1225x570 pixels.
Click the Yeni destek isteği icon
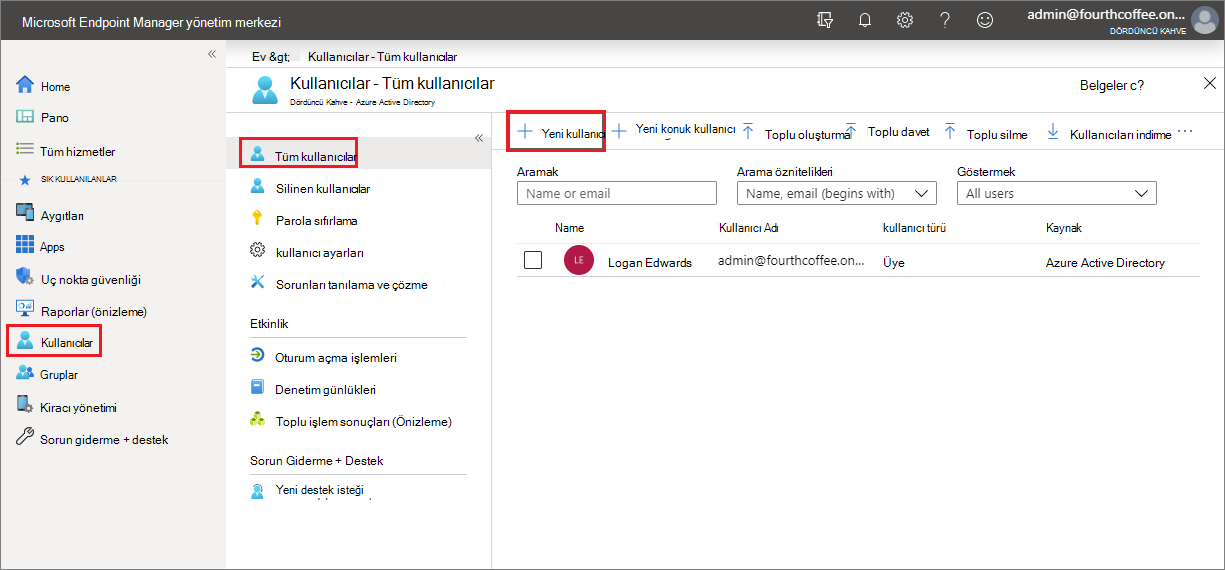[x=258, y=491]
